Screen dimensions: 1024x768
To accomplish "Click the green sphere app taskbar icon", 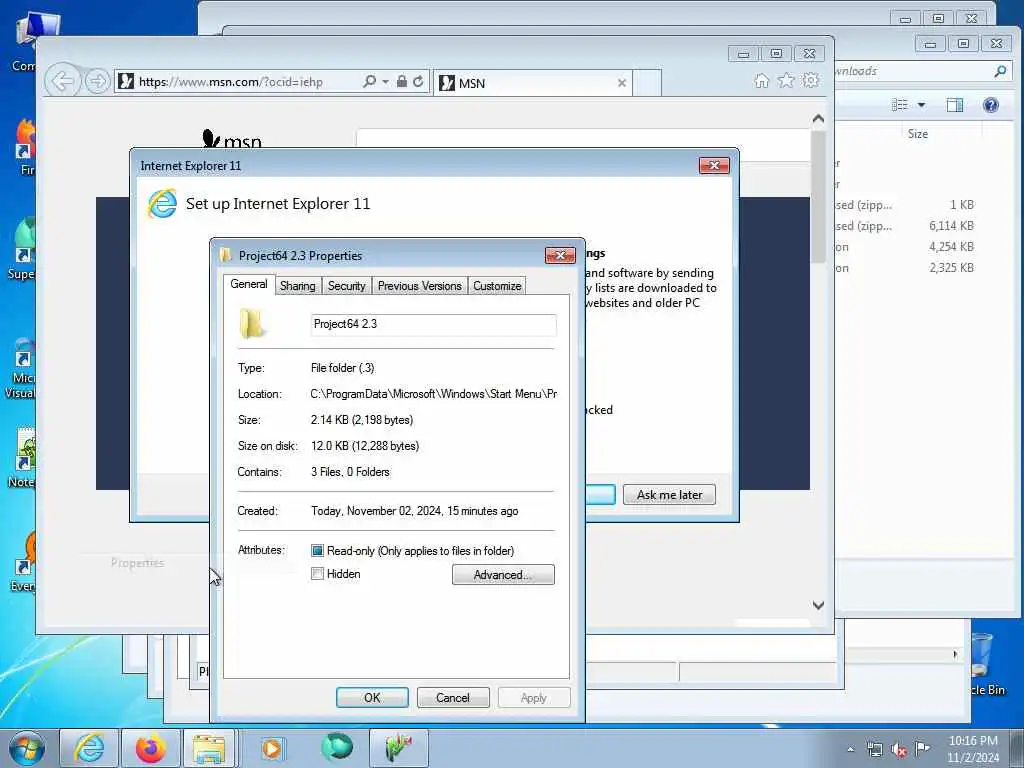I will coord(337,747).
